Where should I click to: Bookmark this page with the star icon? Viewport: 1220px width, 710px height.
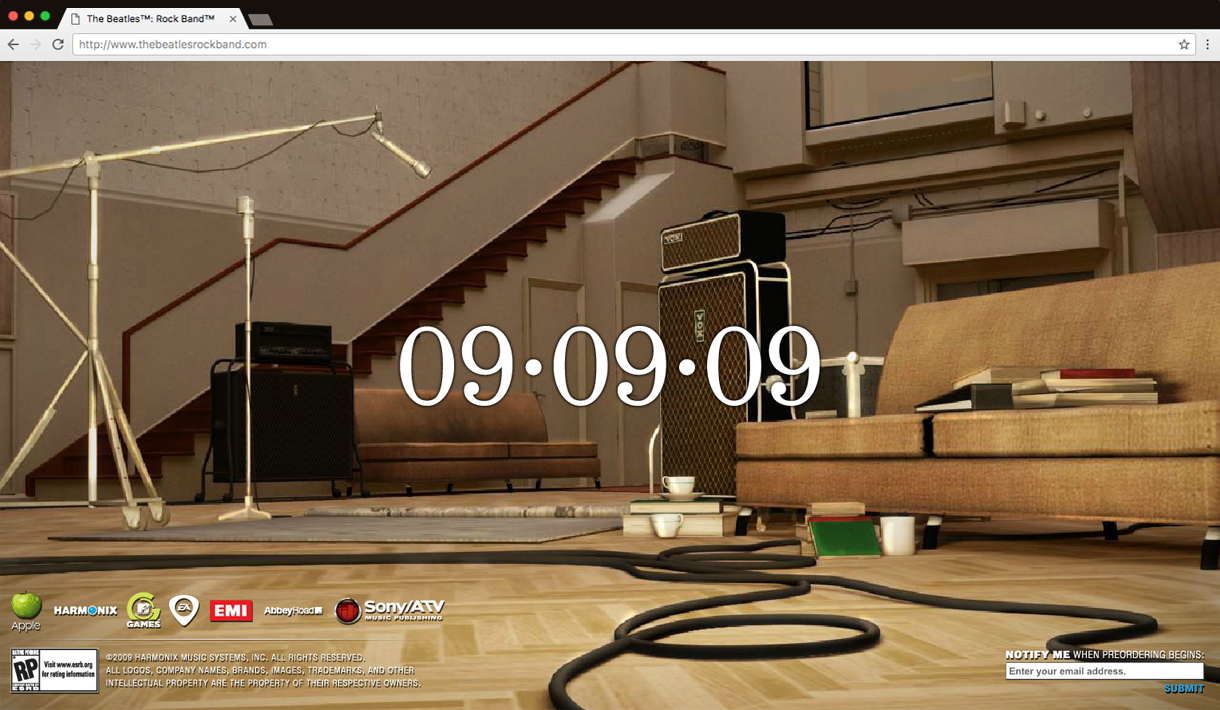point(1184,44)
